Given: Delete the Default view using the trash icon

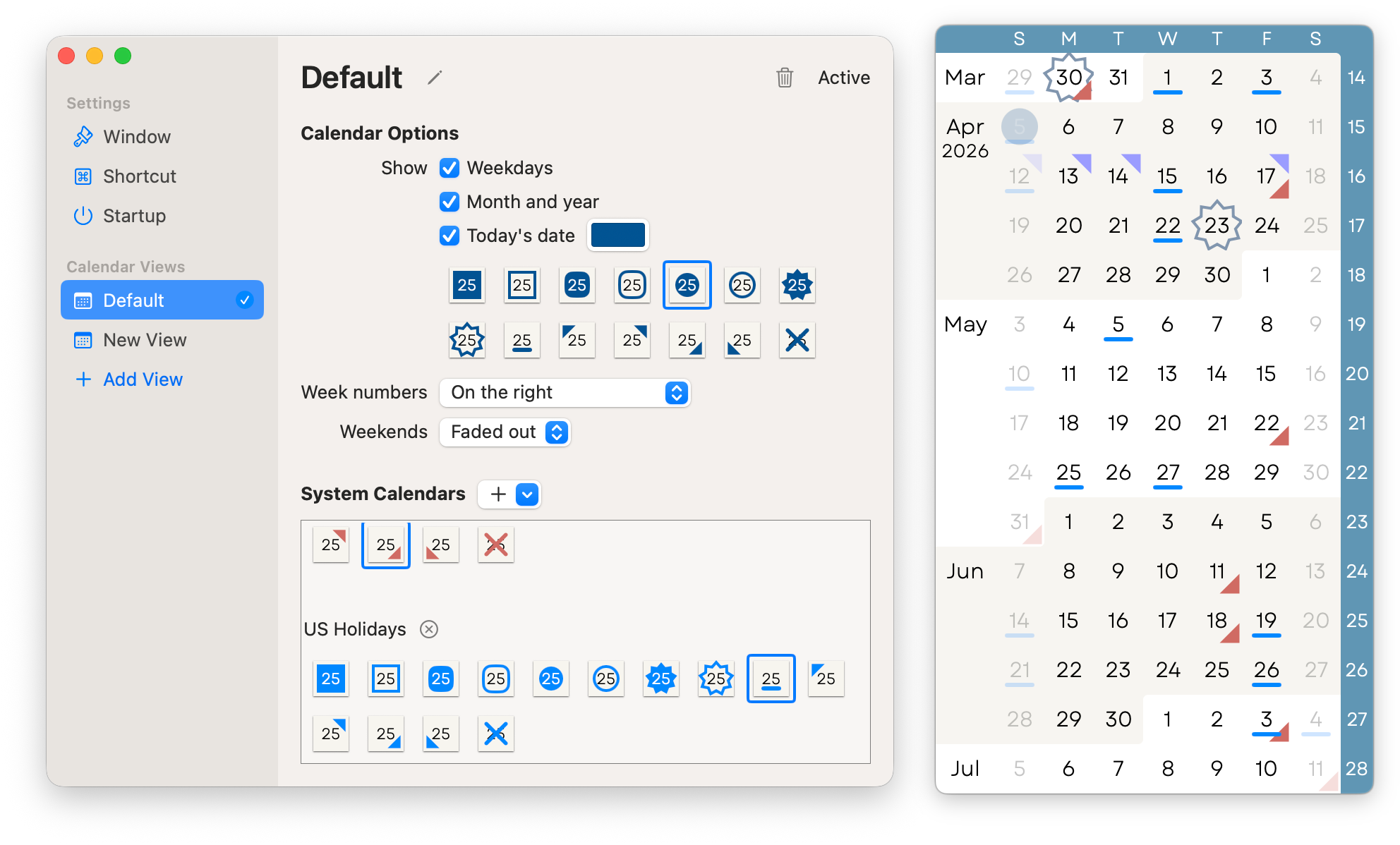Looking at the screenshot, I should click(785, 78).
